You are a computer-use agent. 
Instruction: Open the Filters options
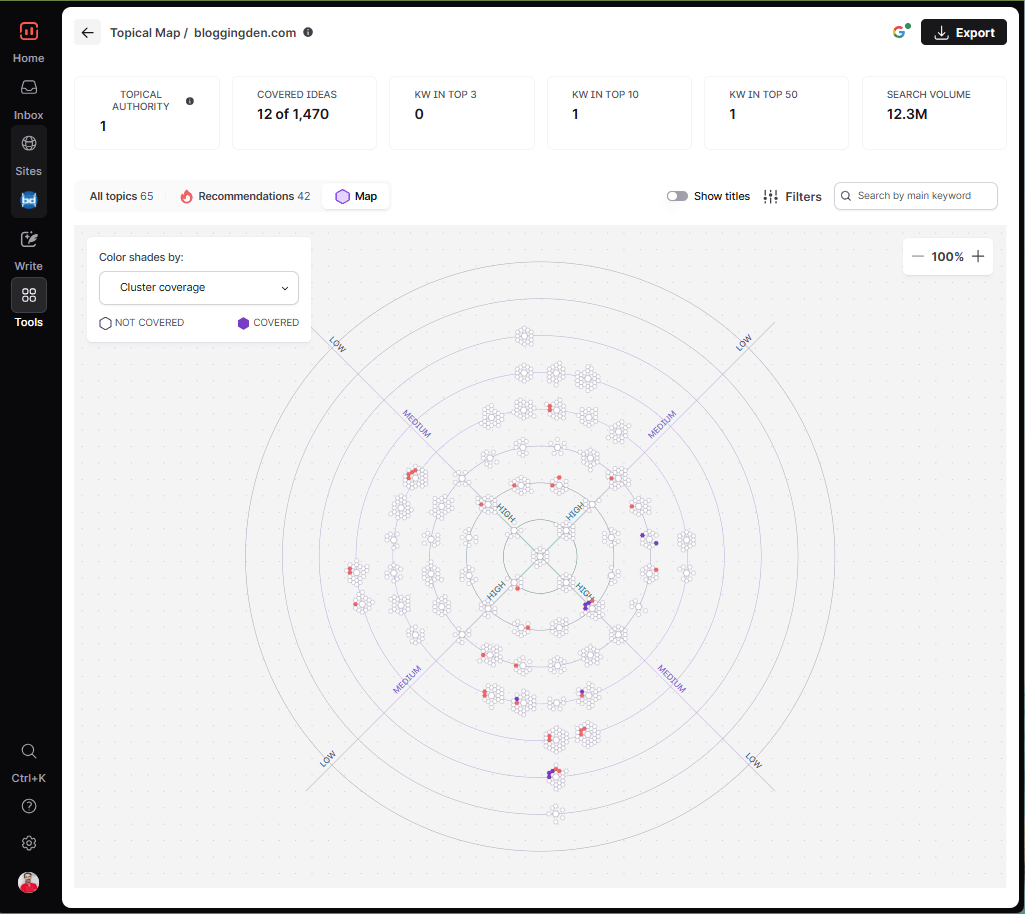point(792,197)
